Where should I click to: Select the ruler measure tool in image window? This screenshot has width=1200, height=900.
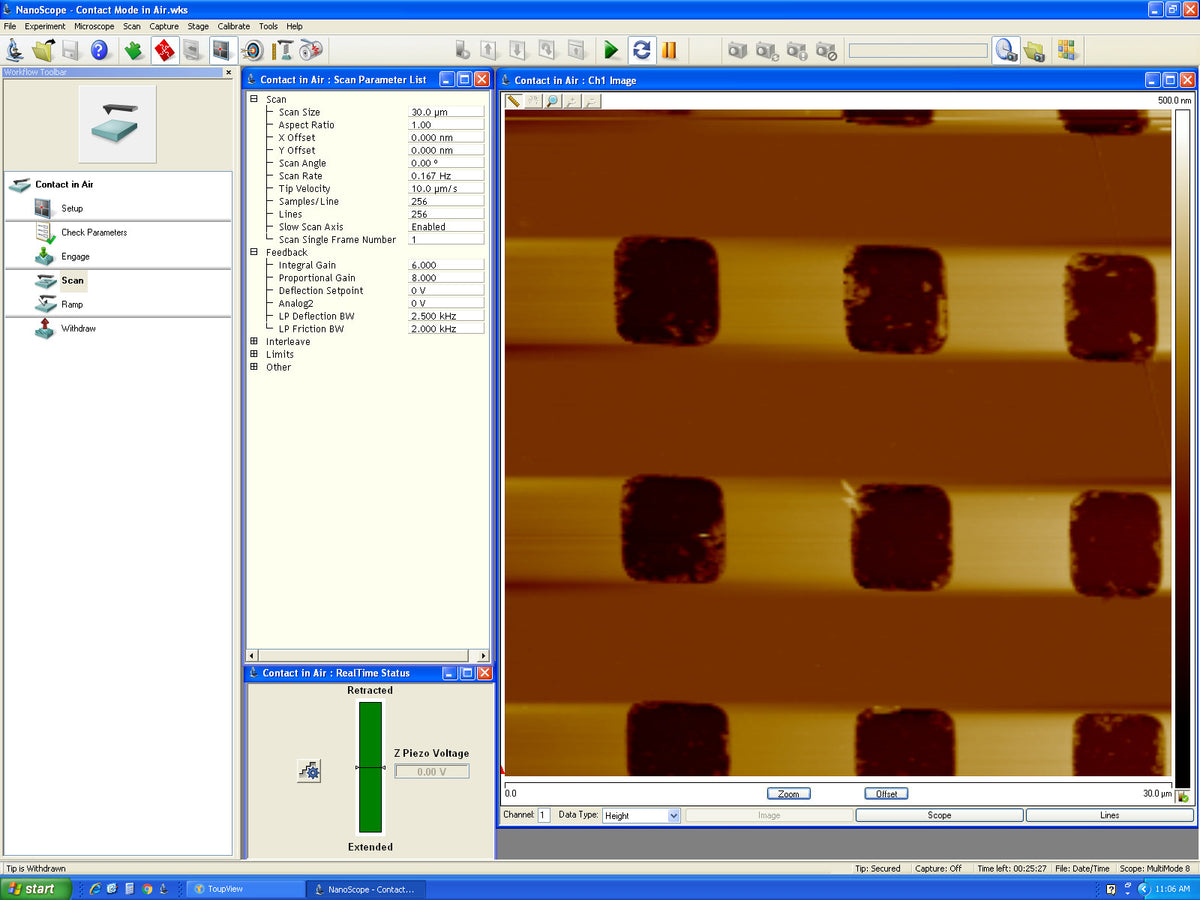[513, 101]
